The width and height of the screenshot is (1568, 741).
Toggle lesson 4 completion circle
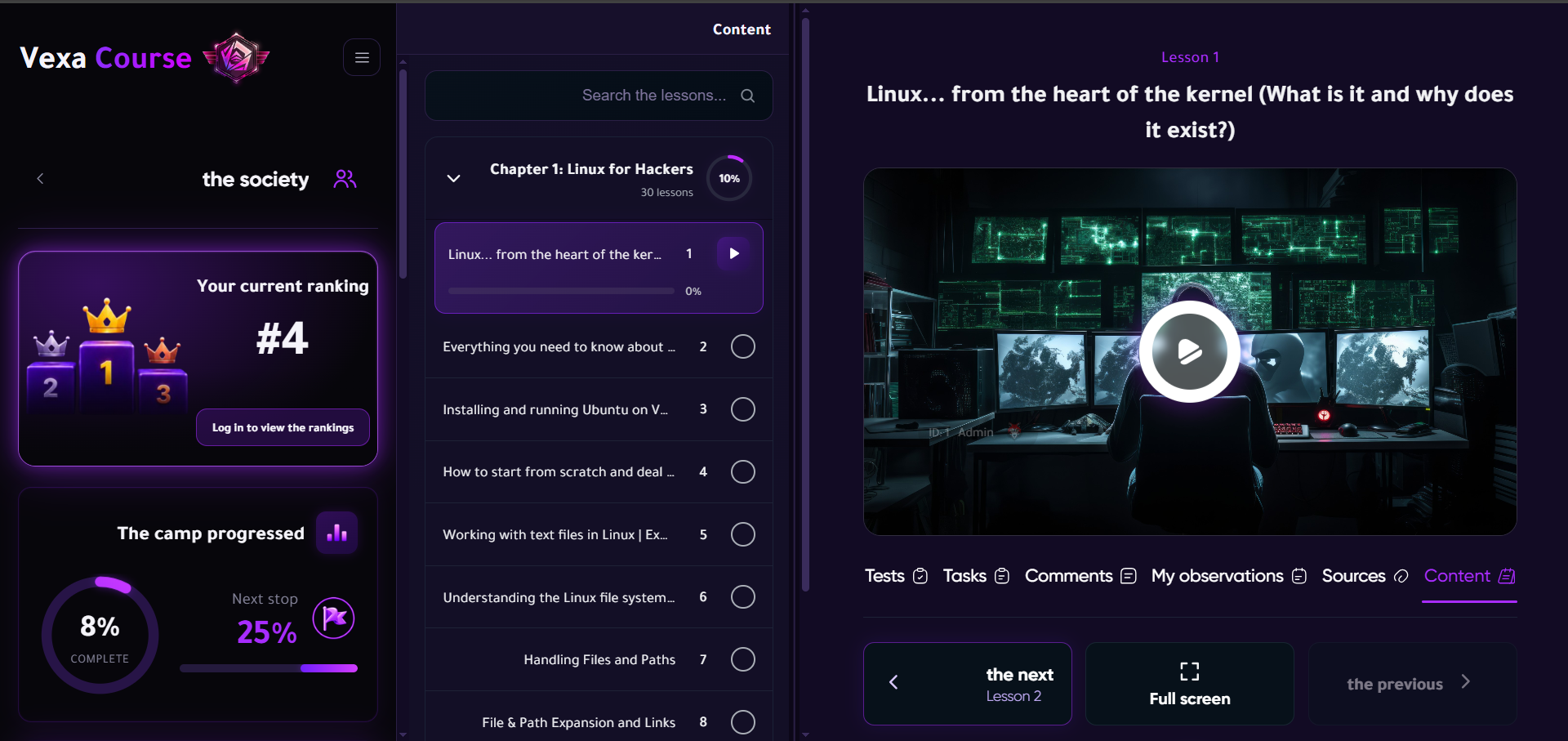[x=742, y=471]
